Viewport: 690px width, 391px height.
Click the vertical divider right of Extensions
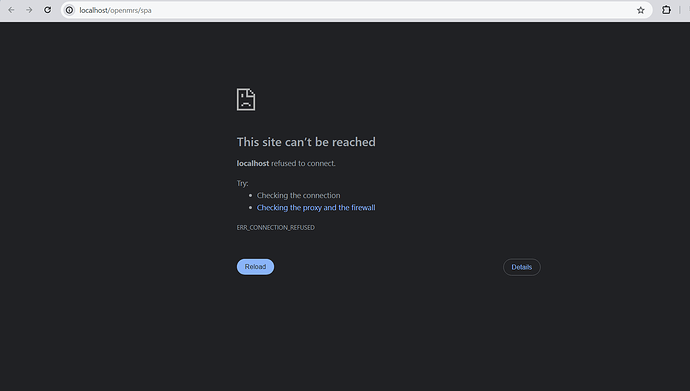(680, 10)
